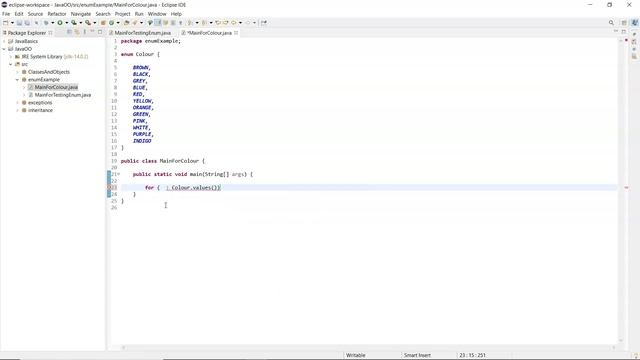Maximize the editor area
640x360 pixels.
point(624,31)
